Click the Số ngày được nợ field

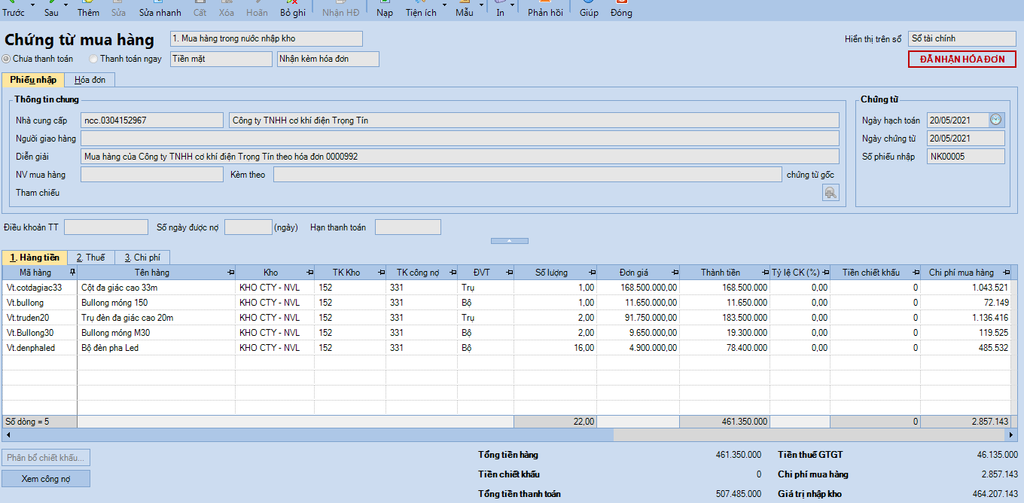248,227
